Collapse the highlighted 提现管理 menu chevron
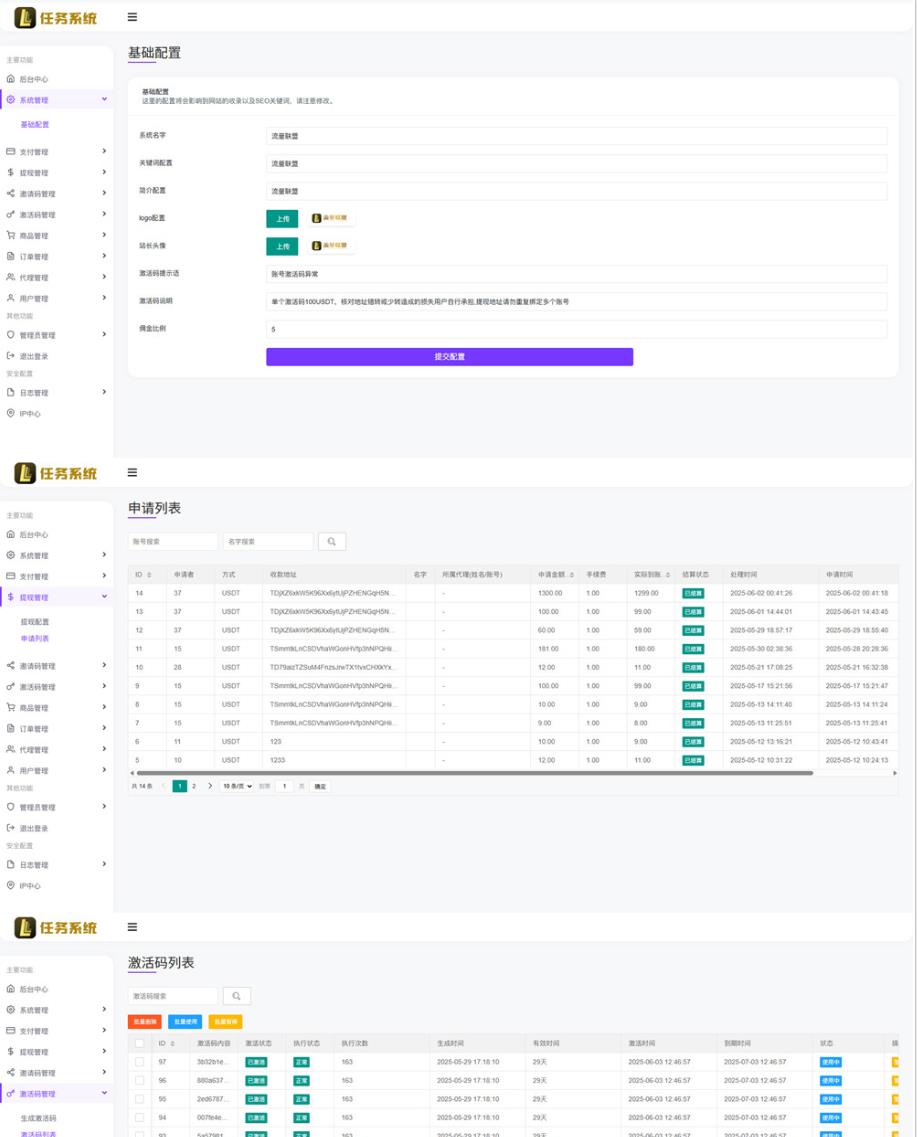Screen dimensions: 917x1137 coord(104,597)
